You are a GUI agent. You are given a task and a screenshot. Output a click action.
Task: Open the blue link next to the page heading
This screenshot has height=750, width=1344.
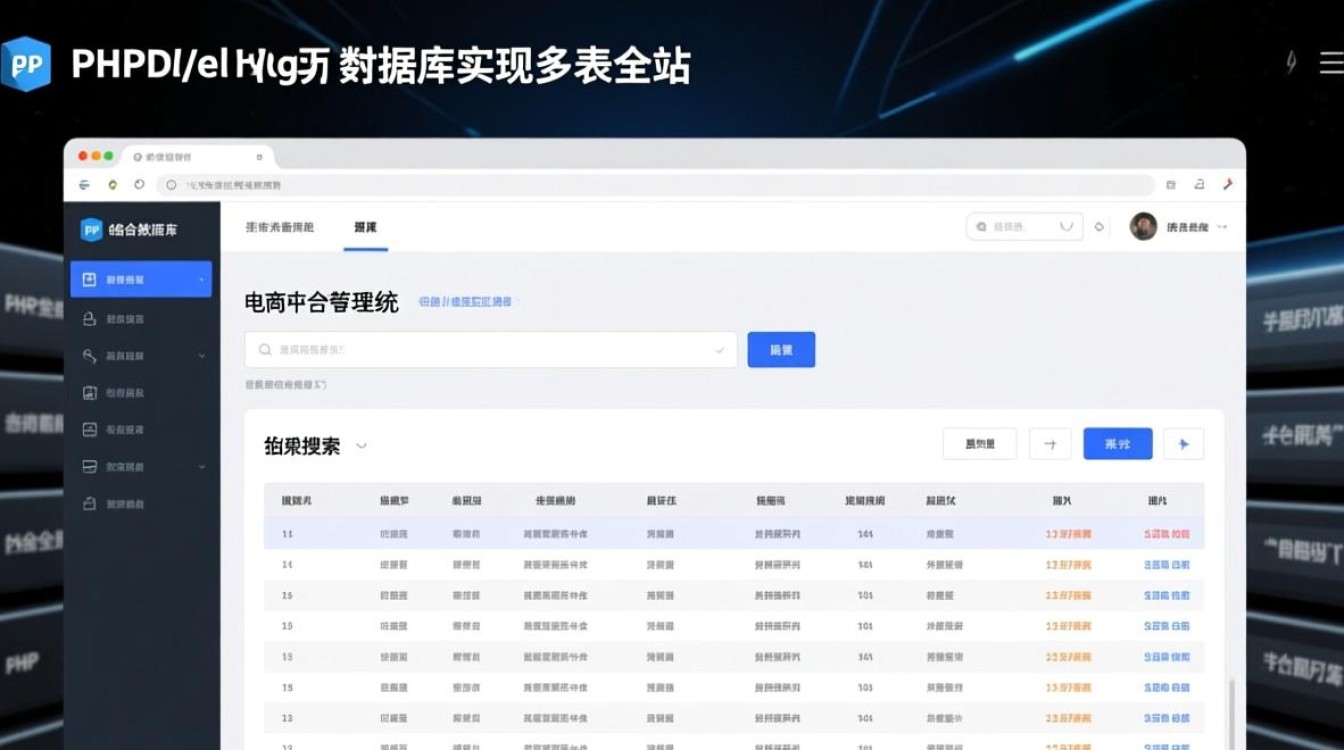coord(464,301)
